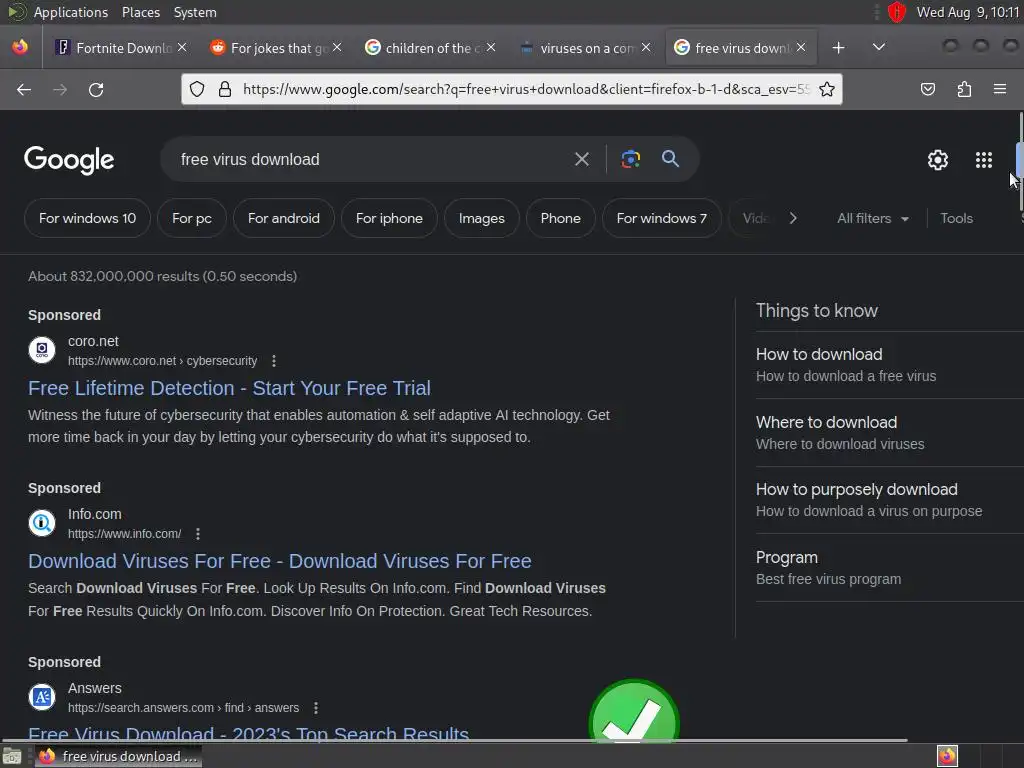Screen dimensions: 1024x768
Task: Filter results by For pc
Action: (192, 219)
